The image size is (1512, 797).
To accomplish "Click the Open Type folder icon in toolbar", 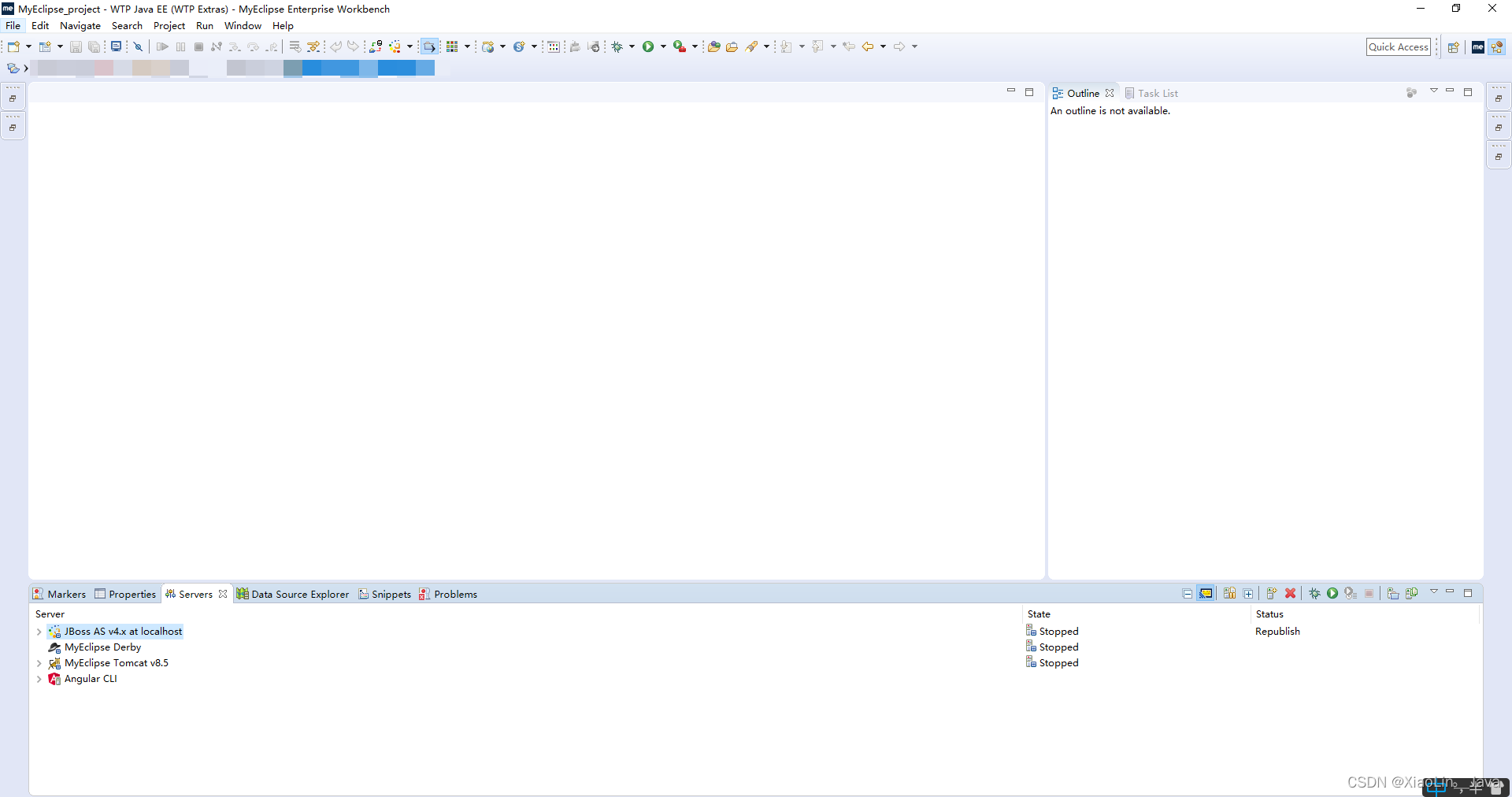I will pyautogui.click(x=713, y=46).
